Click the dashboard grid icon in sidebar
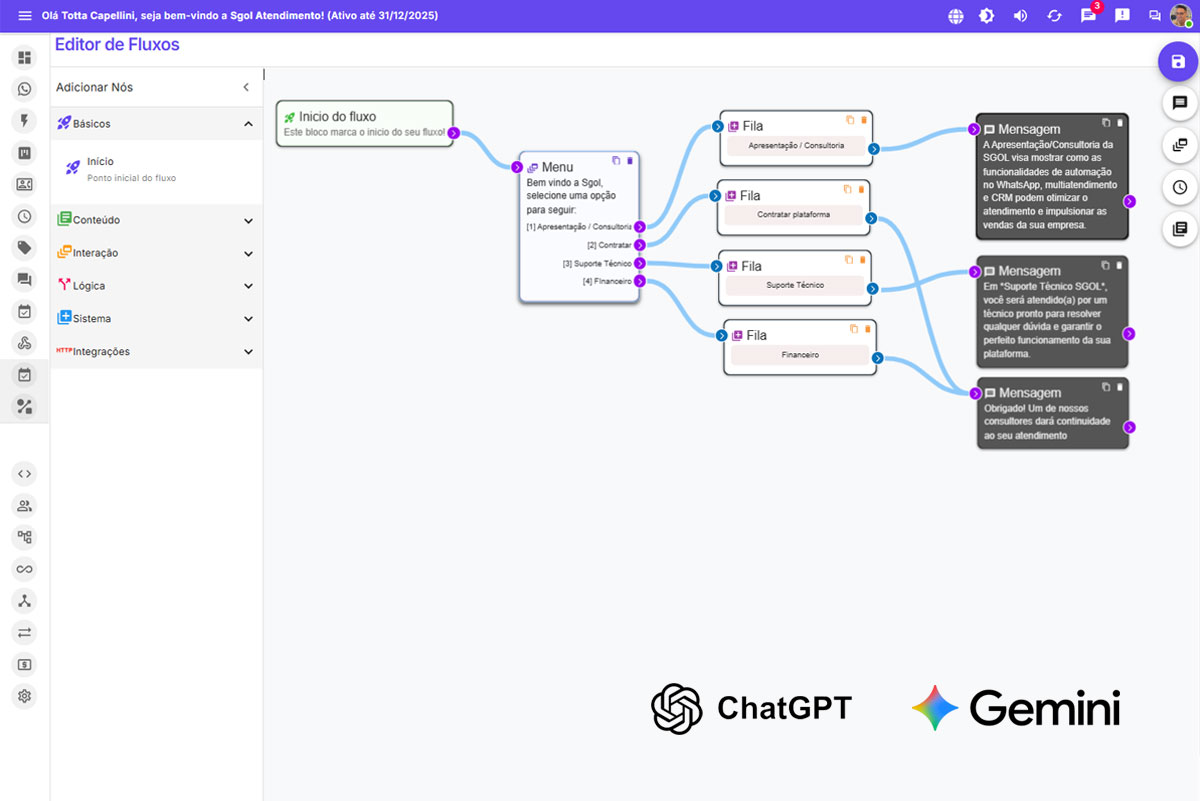This screenshot has width=1200, height=801. click(25, 58)
